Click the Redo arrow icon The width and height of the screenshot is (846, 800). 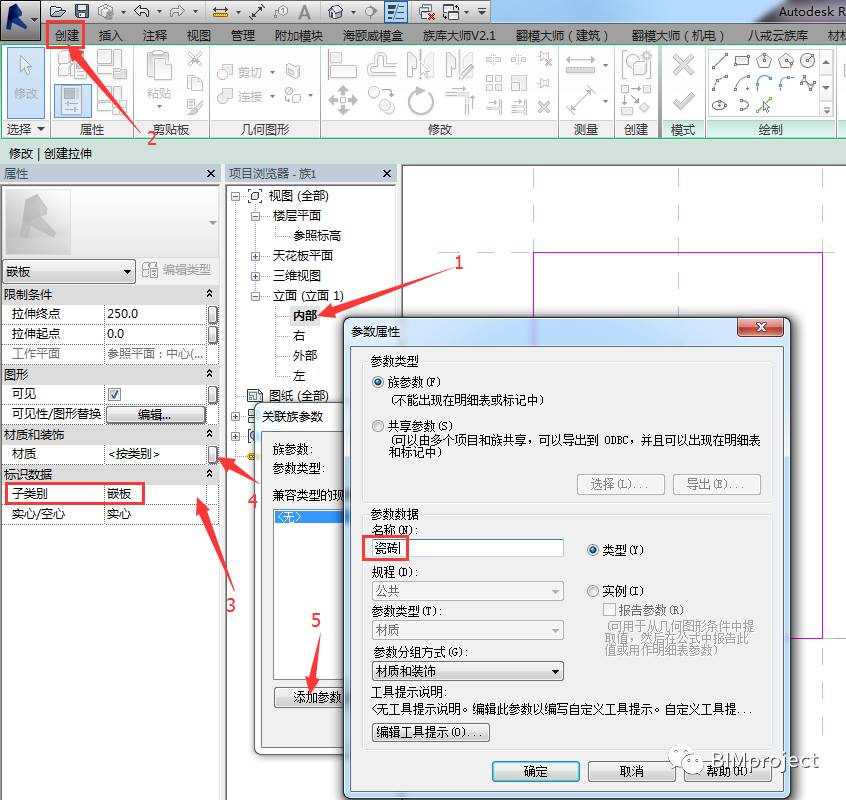click(x=178, y=11)
